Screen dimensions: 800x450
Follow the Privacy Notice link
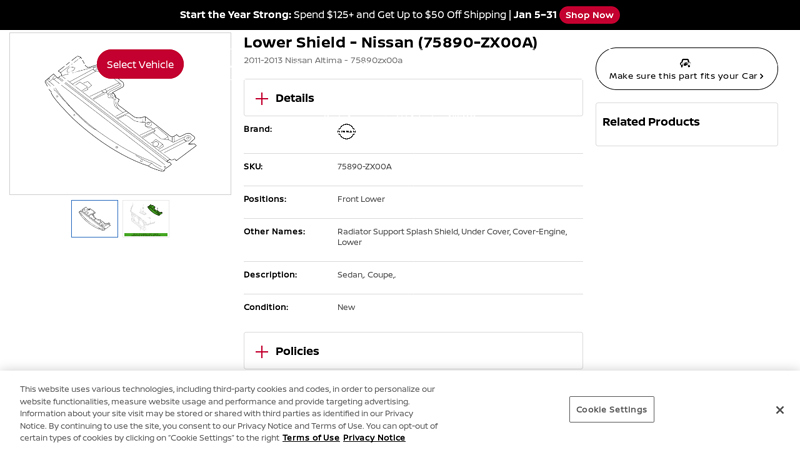pyautogui.click(x=374, y=438)
